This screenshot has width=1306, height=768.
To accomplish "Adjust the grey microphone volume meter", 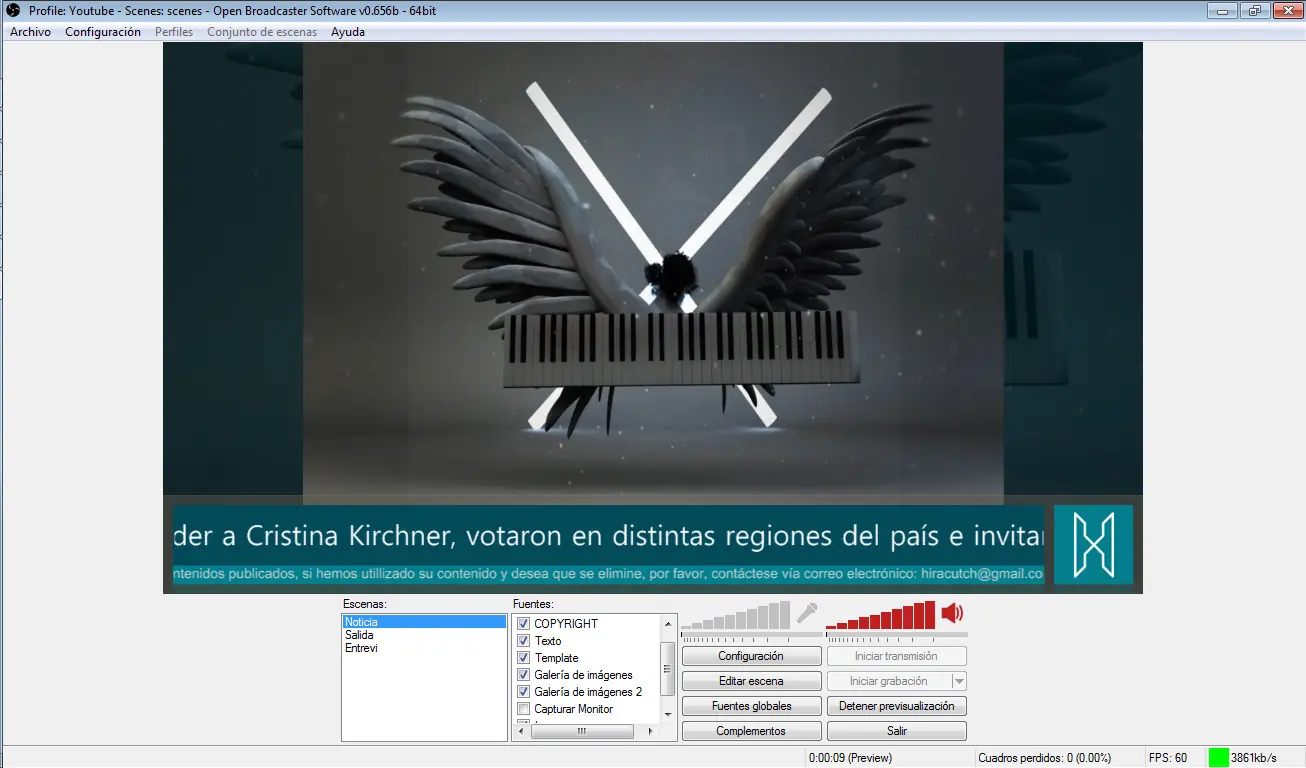I will (736, 615).
